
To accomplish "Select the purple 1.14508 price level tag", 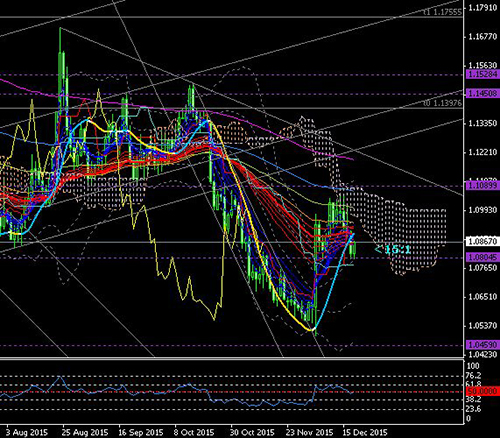I will click(482, 93).
